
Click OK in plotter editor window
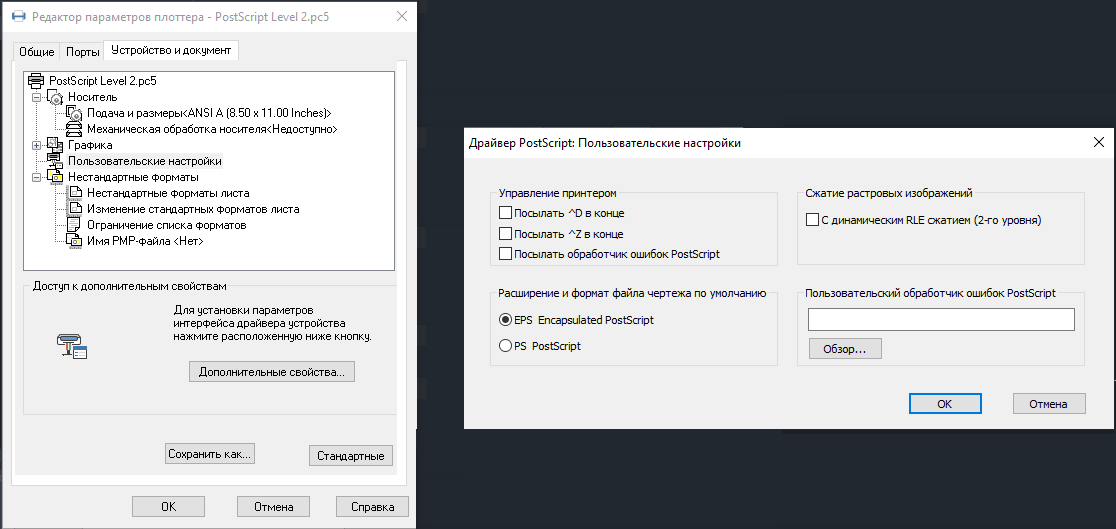point(169,507)
